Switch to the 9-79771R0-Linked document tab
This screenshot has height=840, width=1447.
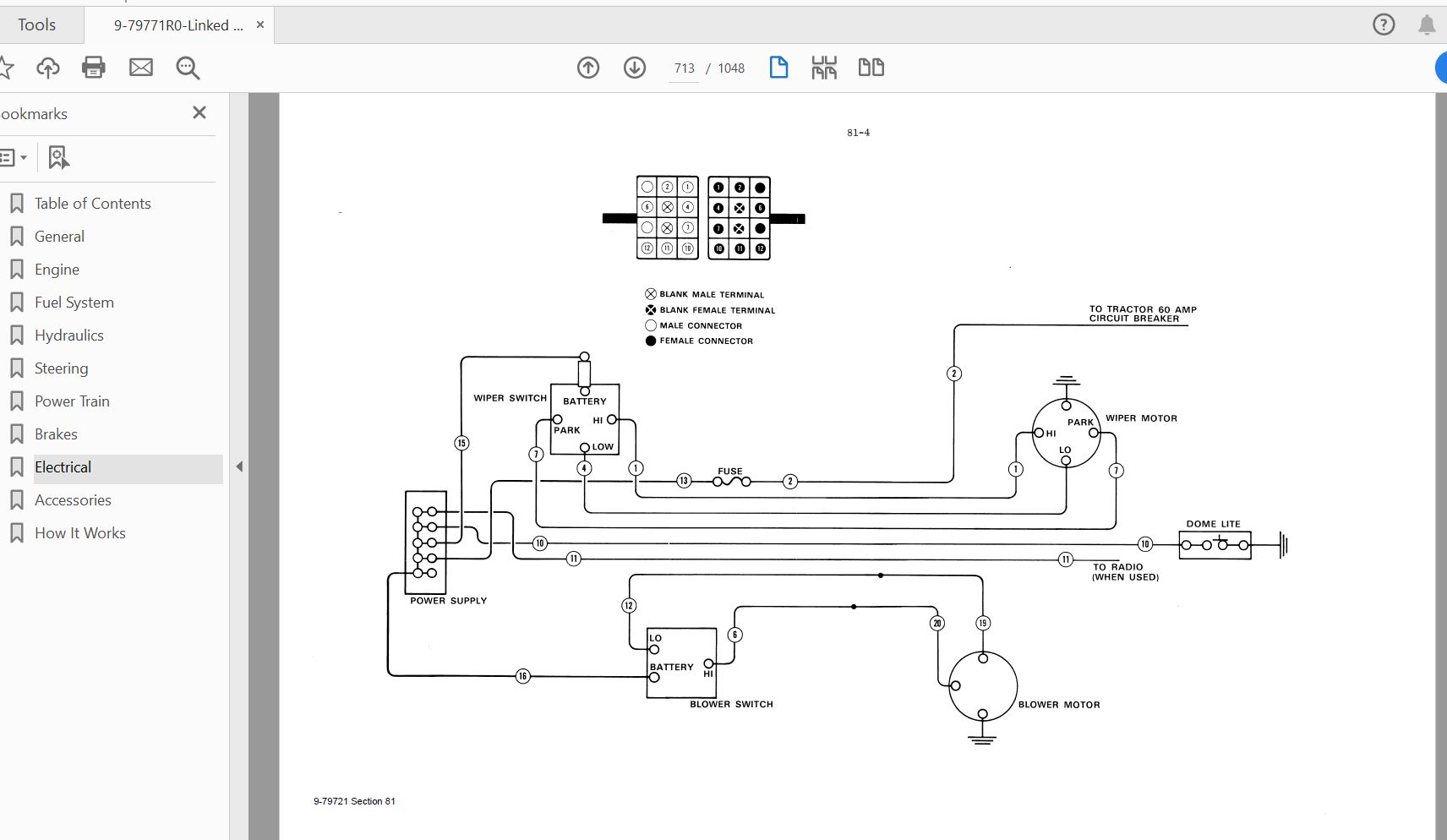(x=178, y=25)
